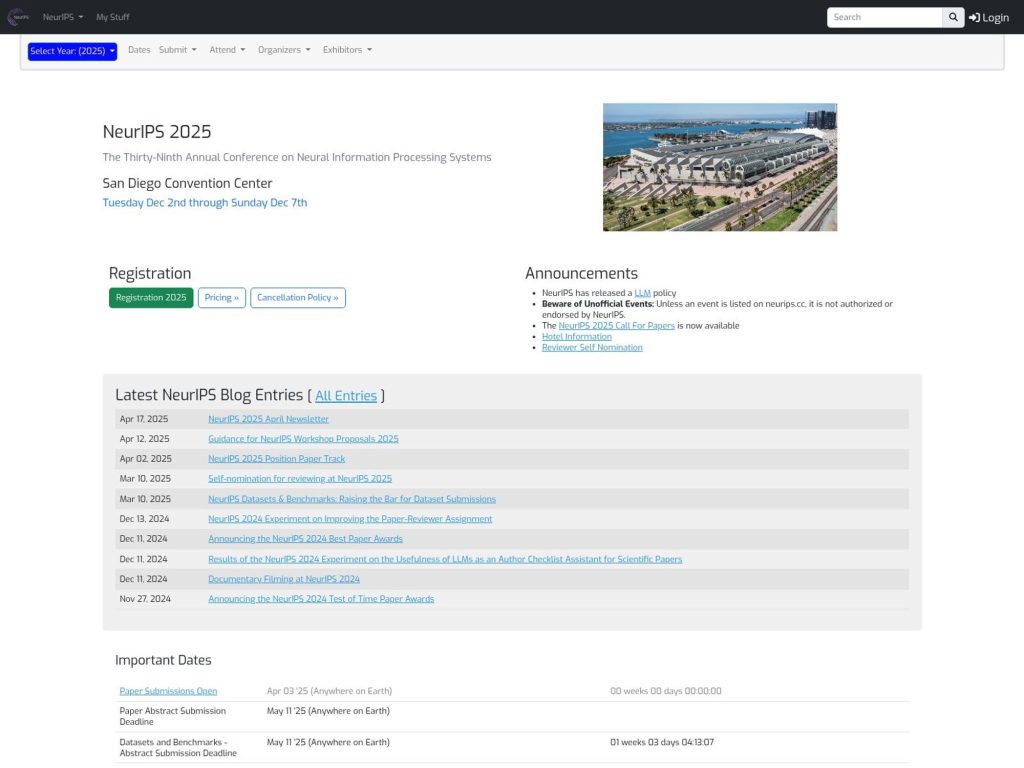Click the Registration 2025 button
The height and width of the screenshot is (768, 1024).
[150, 297]
